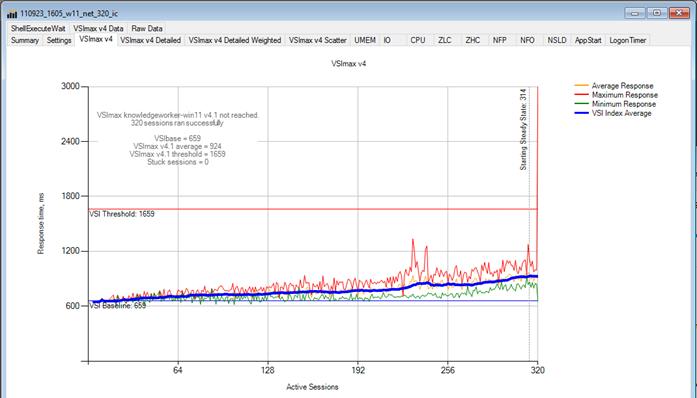Click the 'Response time, ms' axis title

point(41,224)
